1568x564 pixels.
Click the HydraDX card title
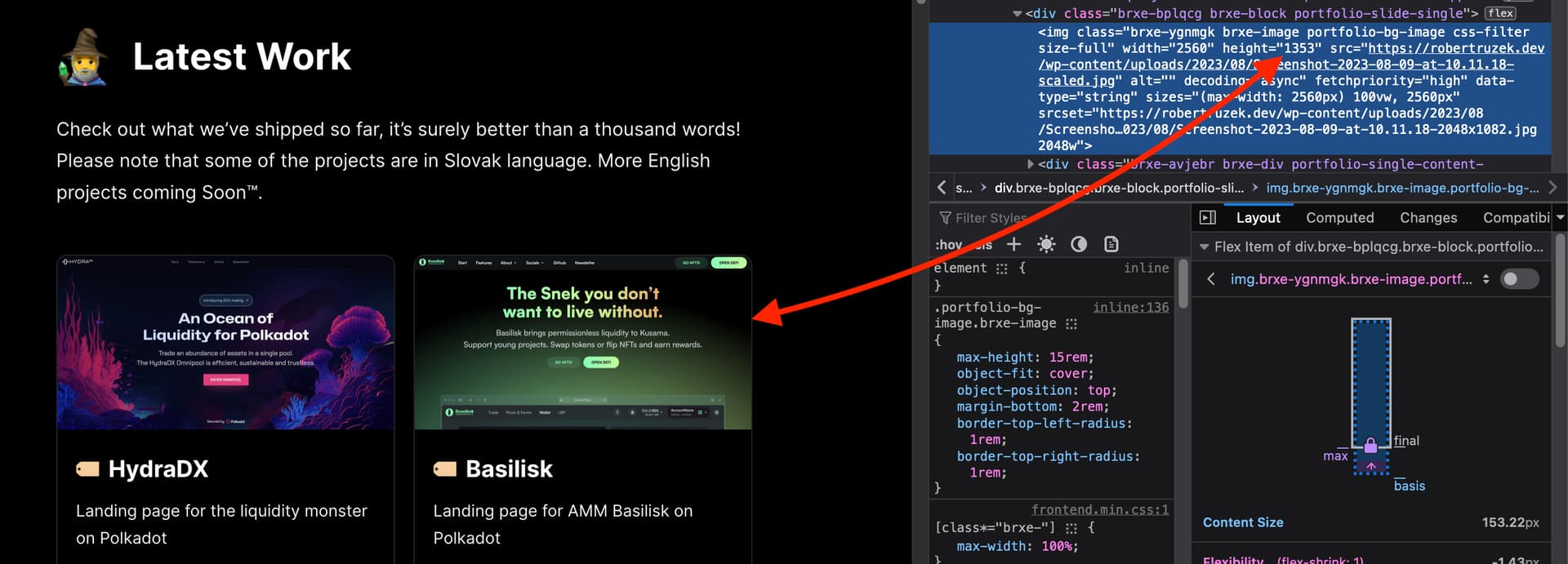pos(158,469)
